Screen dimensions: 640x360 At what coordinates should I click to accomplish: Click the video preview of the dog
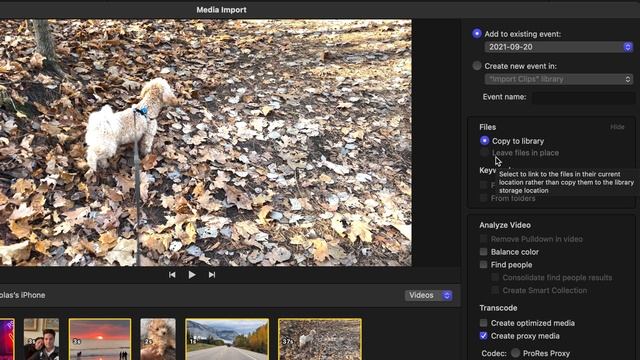coord(206,143)
